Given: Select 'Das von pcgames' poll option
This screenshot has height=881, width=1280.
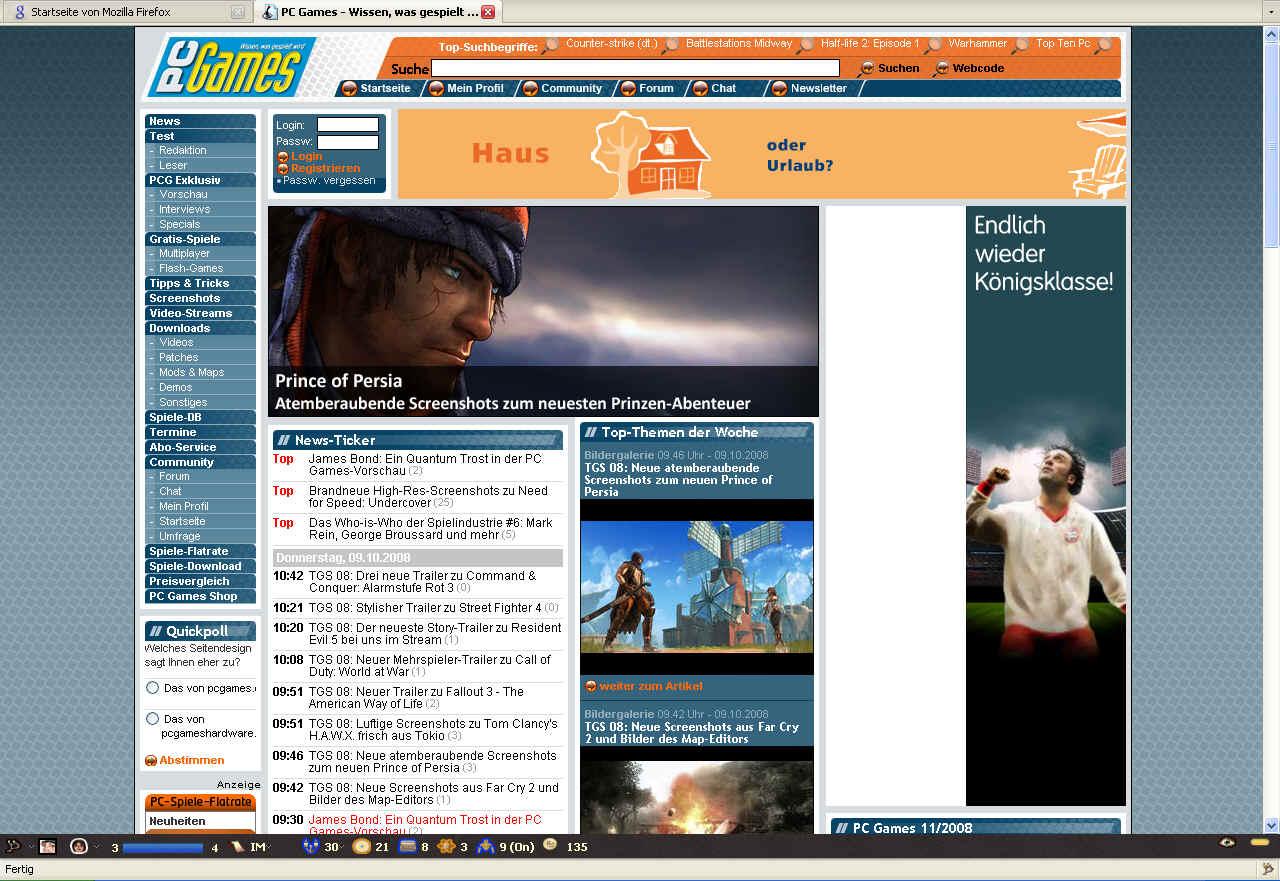Looking at the screenshot, I should click(x=153, y=688).
